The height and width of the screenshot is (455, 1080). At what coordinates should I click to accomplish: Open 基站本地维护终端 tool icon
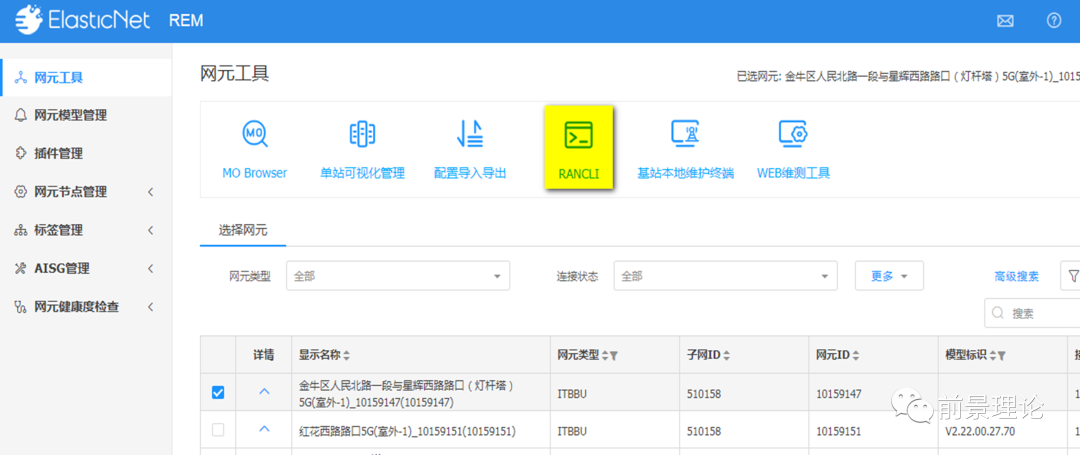point(685,150)
